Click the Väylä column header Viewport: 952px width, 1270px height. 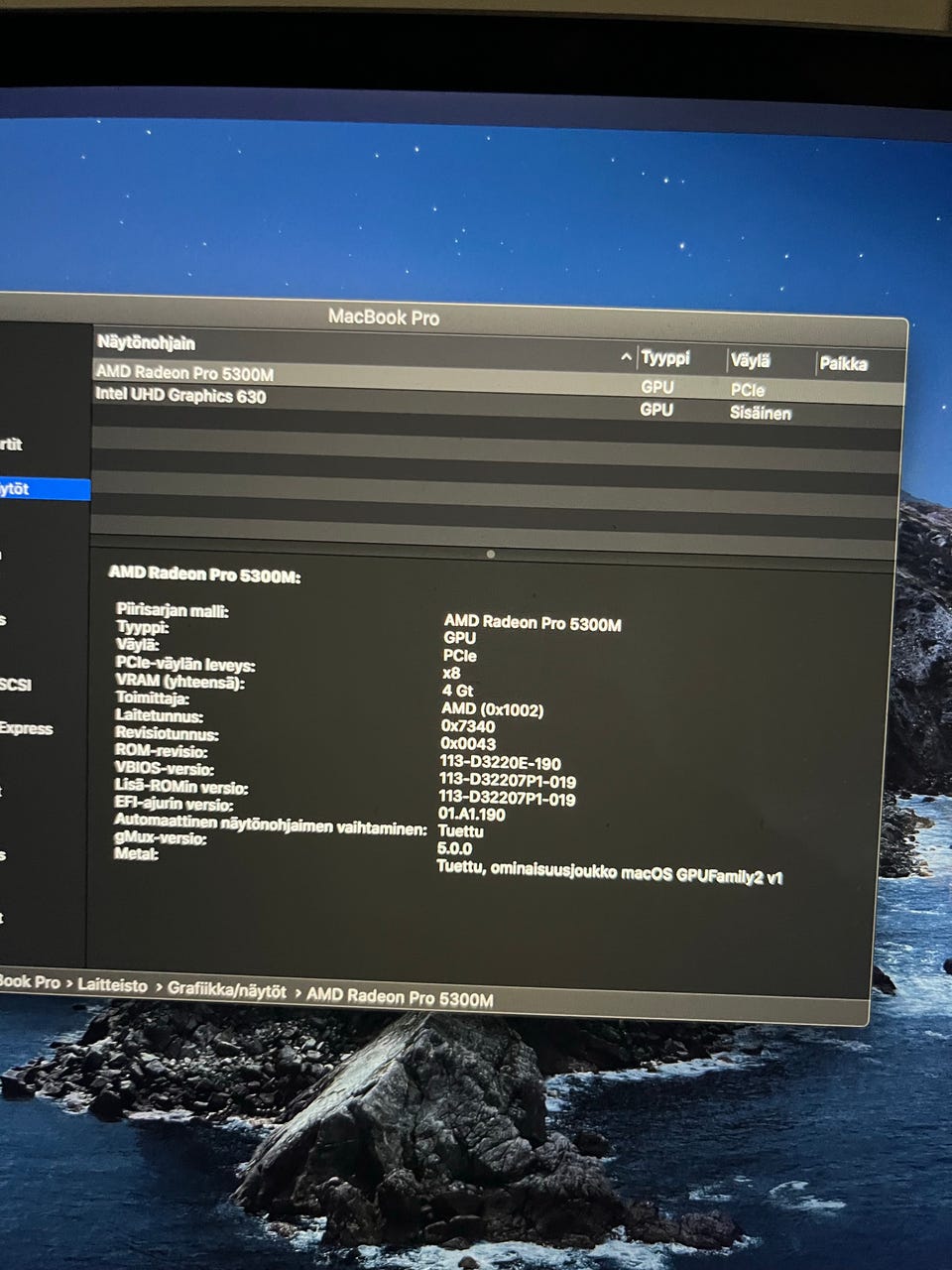coord(750,361)
